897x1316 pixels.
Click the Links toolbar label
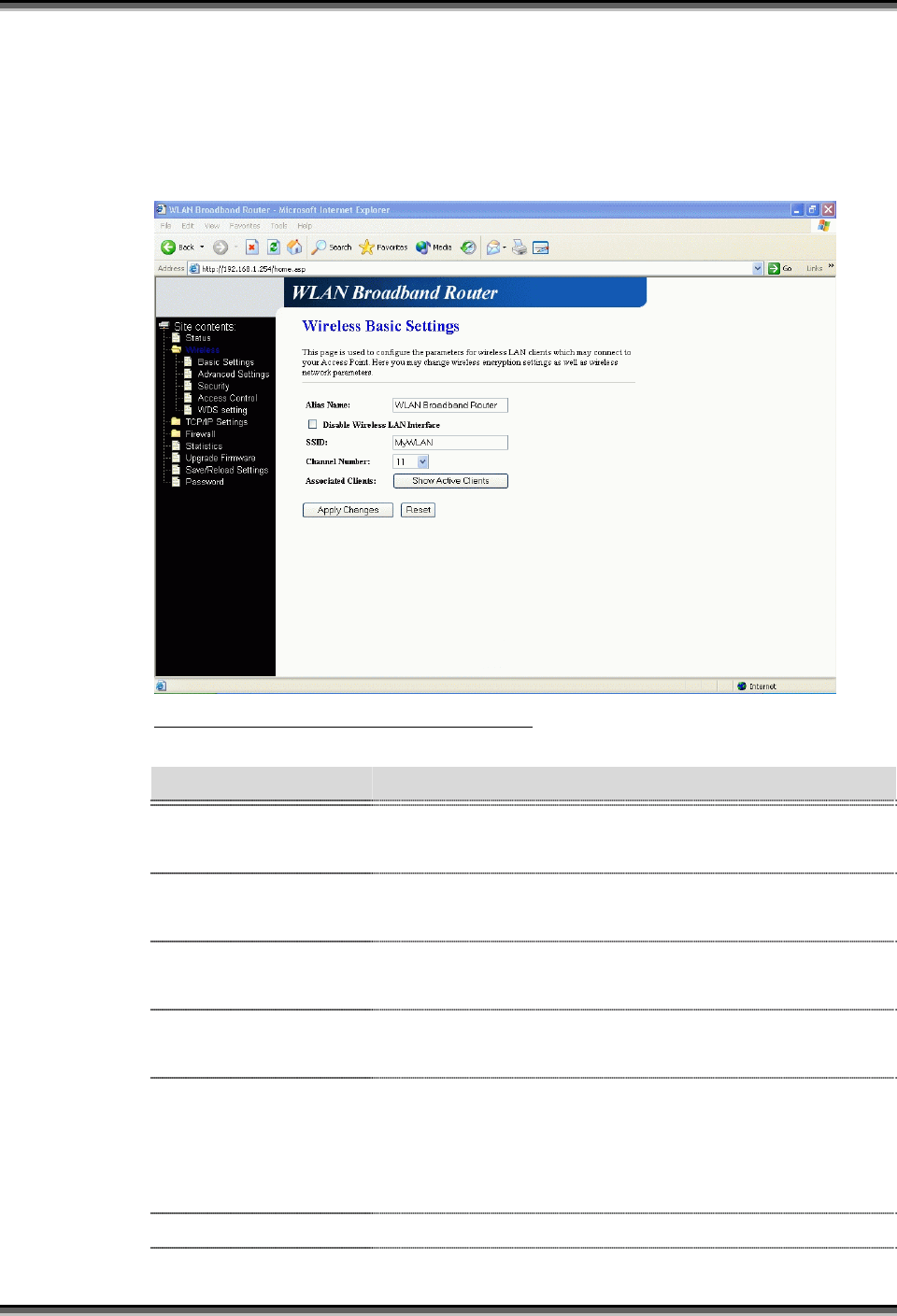point(815,268)
